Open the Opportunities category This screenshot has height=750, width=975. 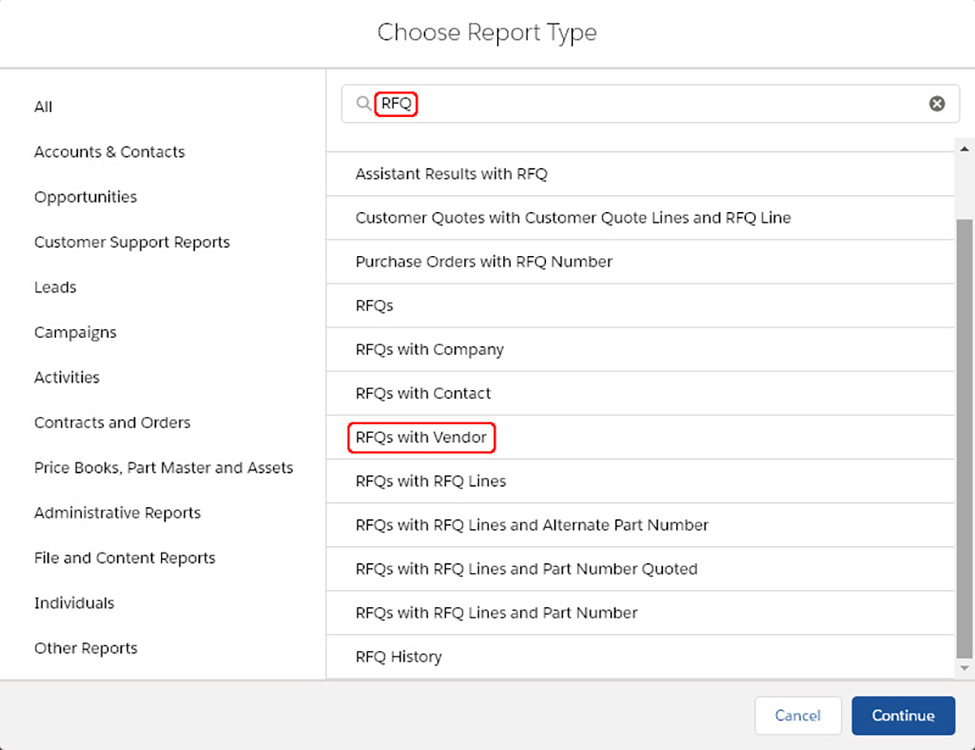pyautogui.click(x=85, y=196)
